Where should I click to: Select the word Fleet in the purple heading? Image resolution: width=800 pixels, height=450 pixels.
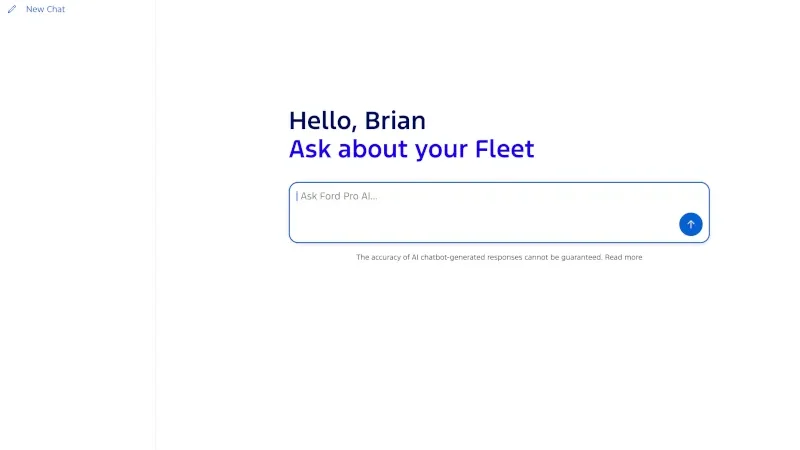[505, 149]
